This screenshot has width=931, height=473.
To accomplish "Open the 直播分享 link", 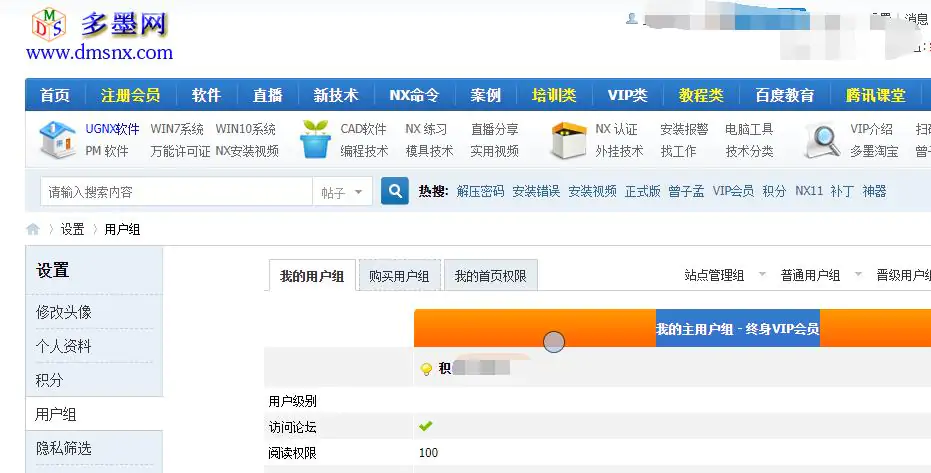I will pyautogui.click(x=495, y=129).
